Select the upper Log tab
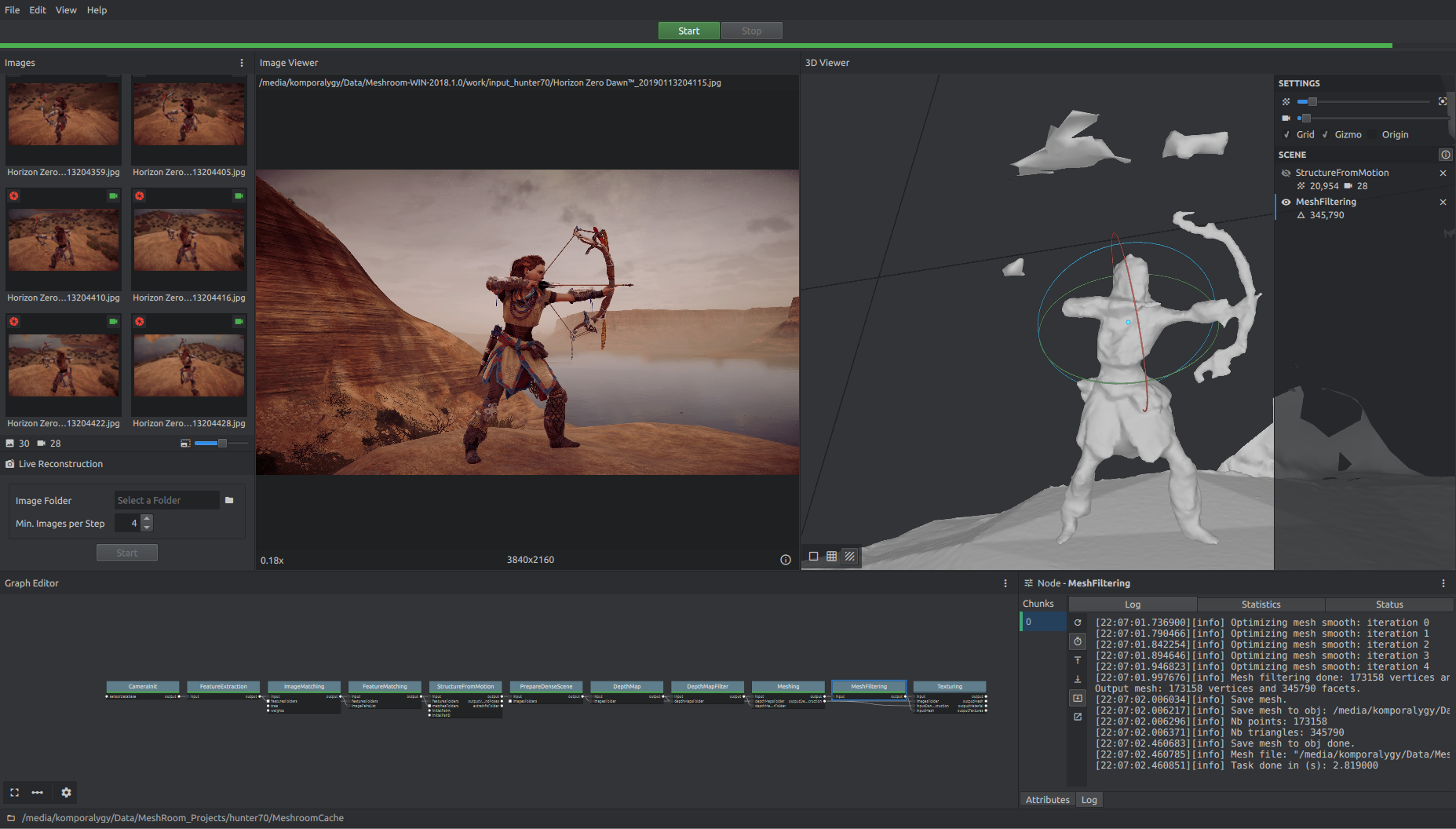This screenshot has width=1456, height=829. (1133, 604)
